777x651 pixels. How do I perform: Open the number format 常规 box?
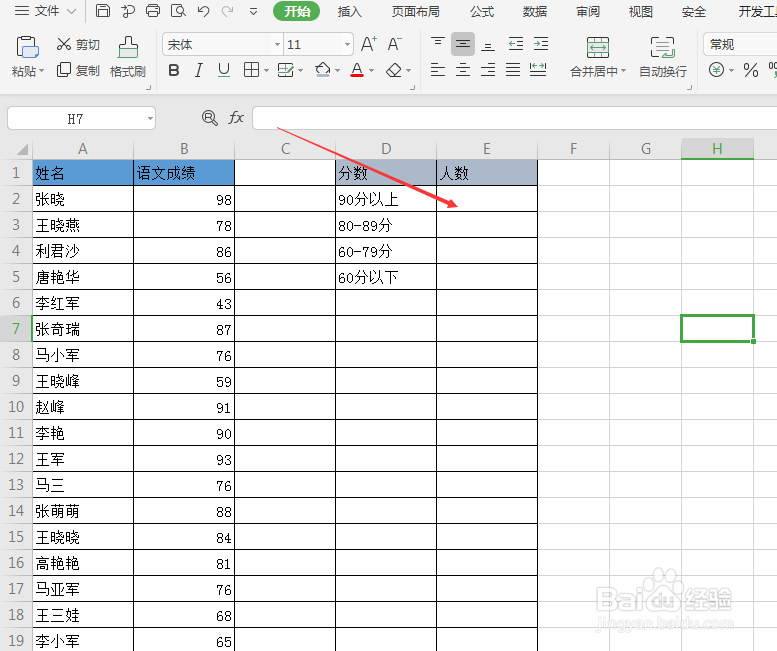[x=740, y=45]
